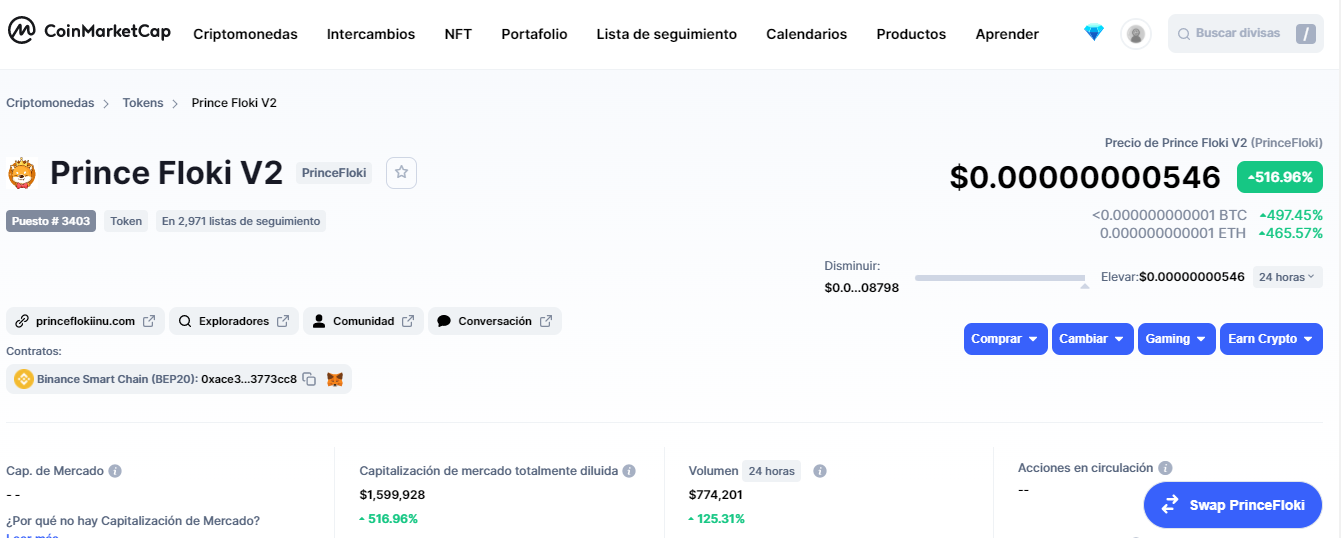Screen dimensions: 1341x538
Task: Click info icon next to Volumen 24 horas
Action: (819, 471)
